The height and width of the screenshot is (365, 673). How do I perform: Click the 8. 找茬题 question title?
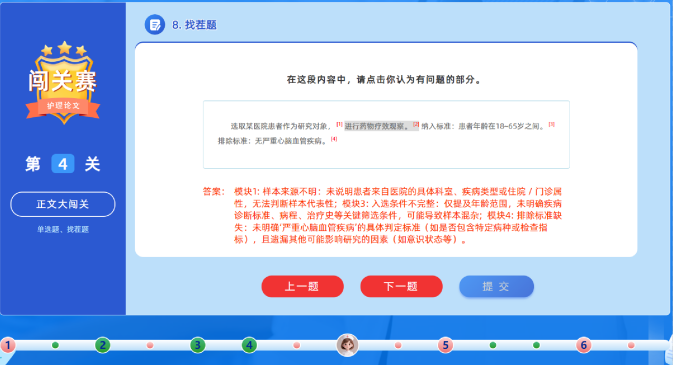pyautogui.click(x=194, y=25)
